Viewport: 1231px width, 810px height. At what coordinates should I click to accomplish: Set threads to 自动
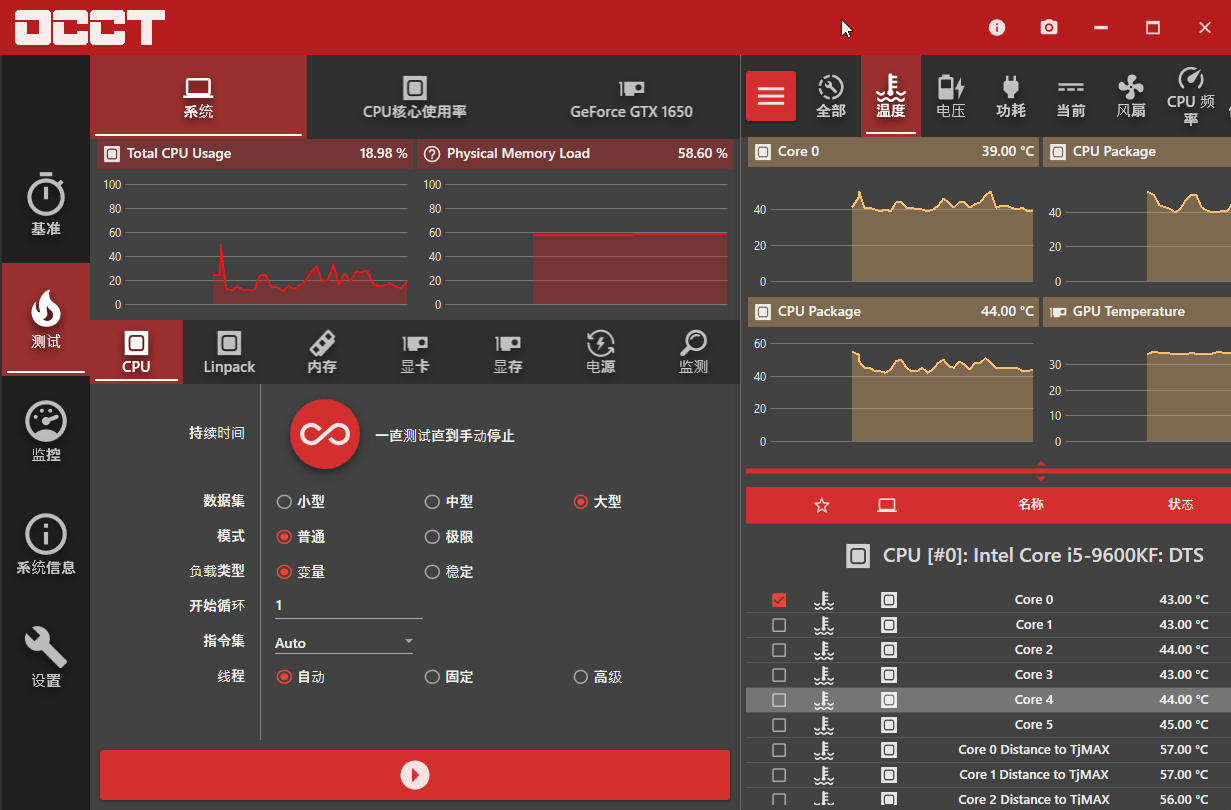pos(301,677)
